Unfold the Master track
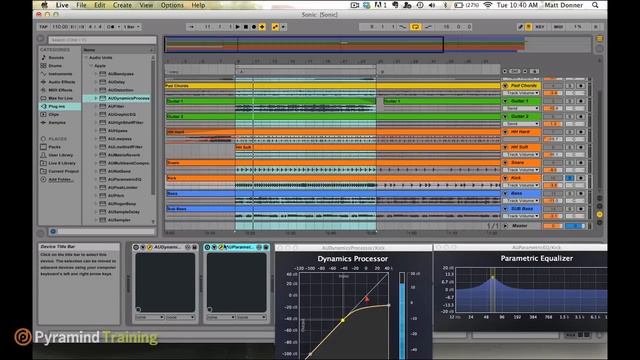640x360 pixels. [505, 226]
